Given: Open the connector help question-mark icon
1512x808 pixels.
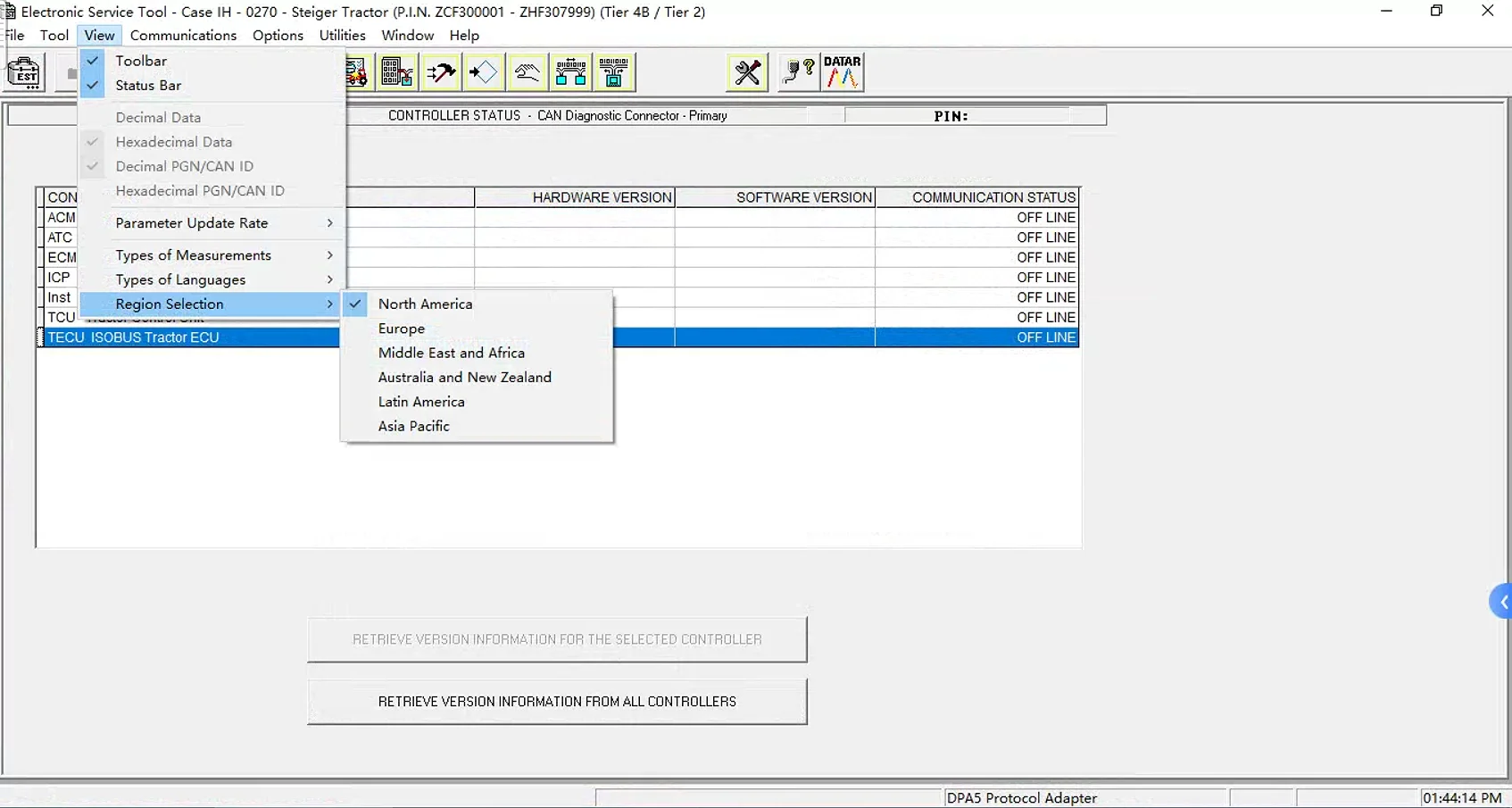Looking at the screenshot, I should pos(798,72).
